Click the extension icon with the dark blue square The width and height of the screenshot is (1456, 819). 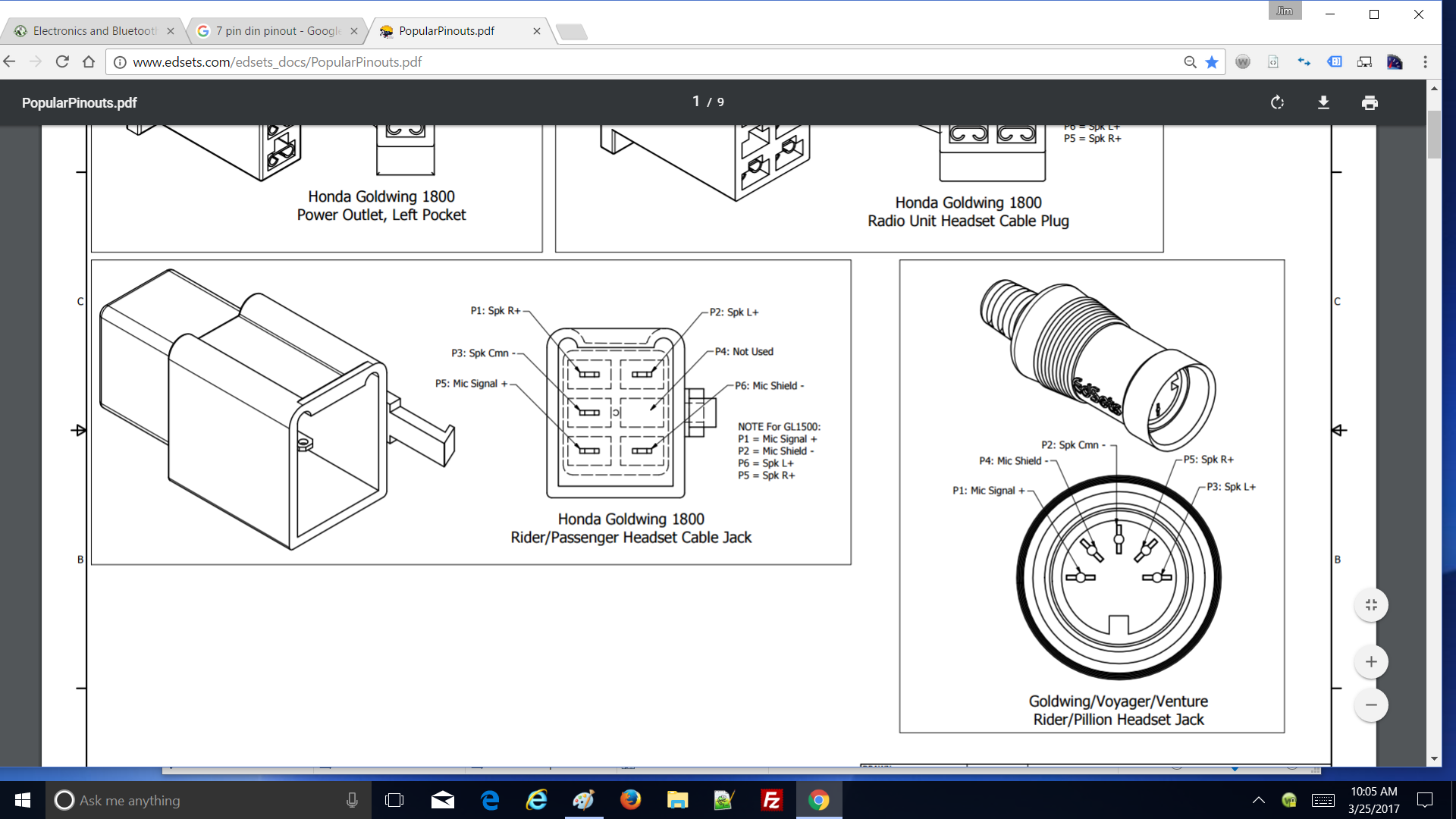[1395, 62]
